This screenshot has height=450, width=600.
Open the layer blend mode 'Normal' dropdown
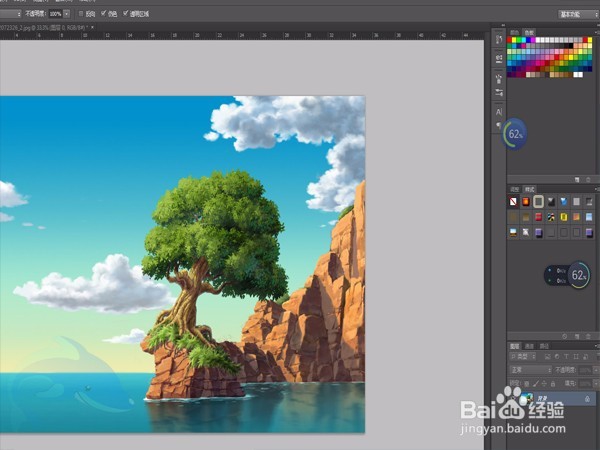coord(531,370)
